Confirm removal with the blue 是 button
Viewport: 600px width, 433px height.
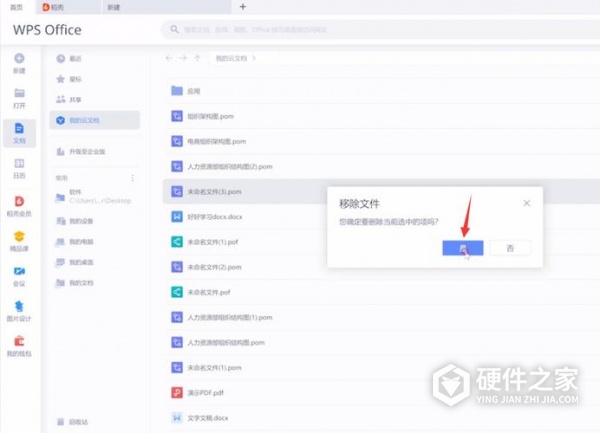pos(463,248)
